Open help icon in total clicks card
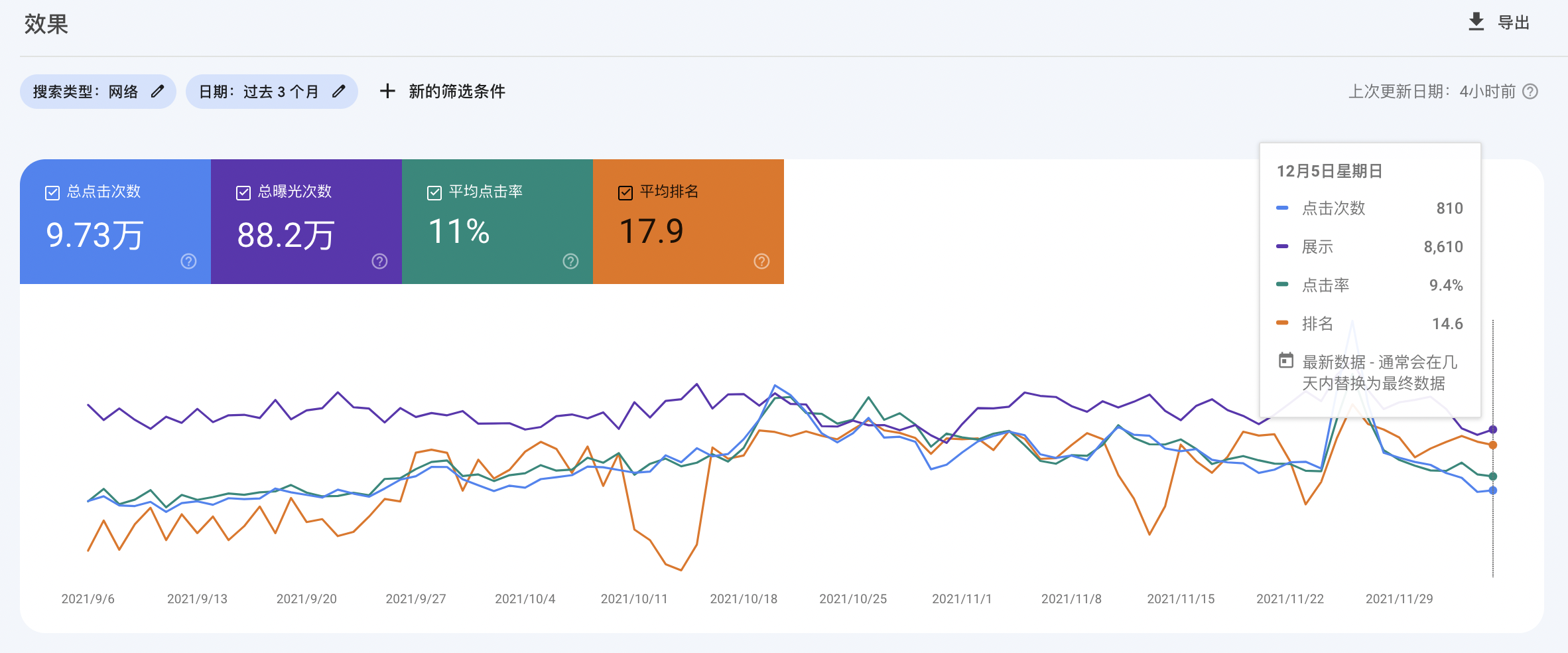Screen dimensions: 1568x653 189,261
